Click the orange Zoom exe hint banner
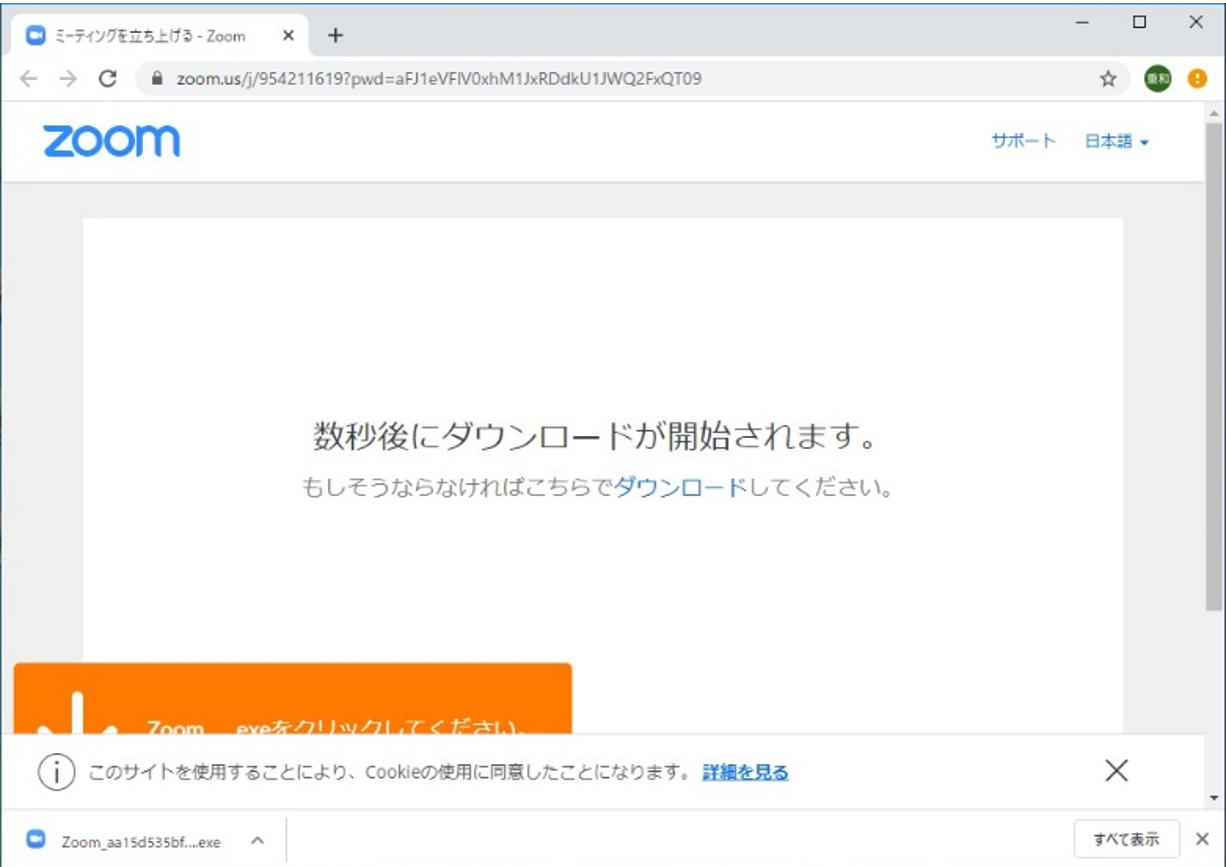1226x867 pixels. [x=293, y=699]
